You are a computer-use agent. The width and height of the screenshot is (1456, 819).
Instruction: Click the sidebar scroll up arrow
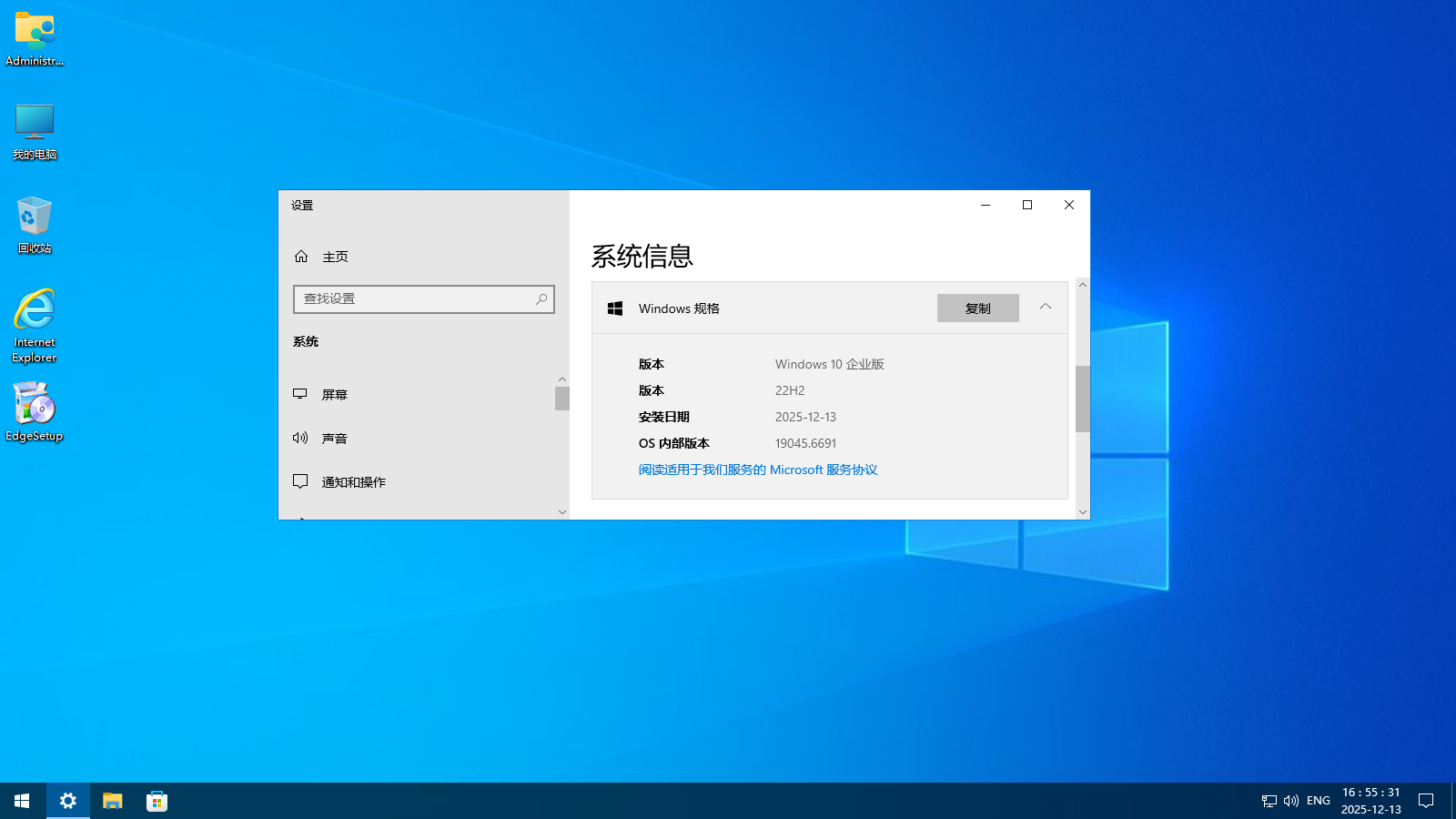(562, 379)
